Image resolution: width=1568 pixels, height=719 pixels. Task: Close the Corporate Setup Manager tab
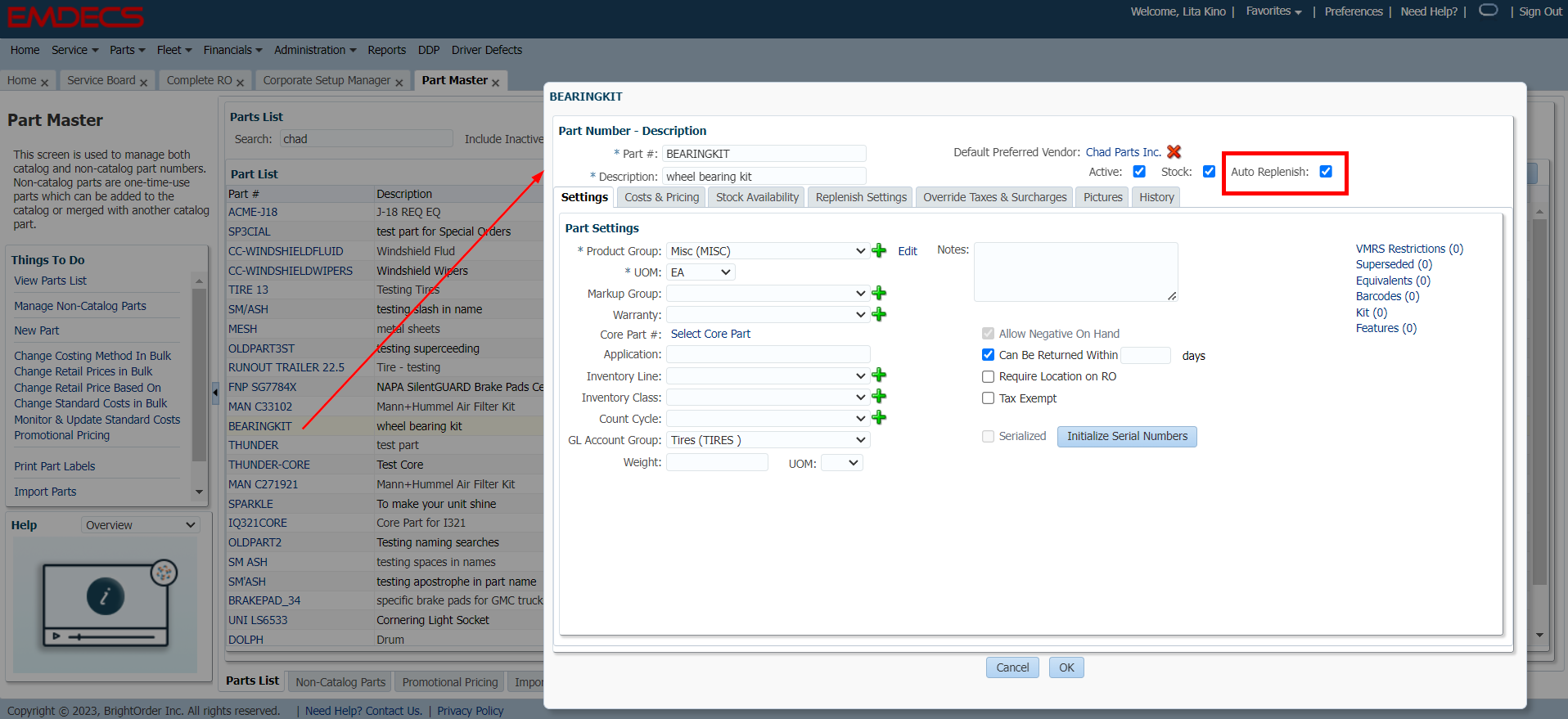click(399, 83)
